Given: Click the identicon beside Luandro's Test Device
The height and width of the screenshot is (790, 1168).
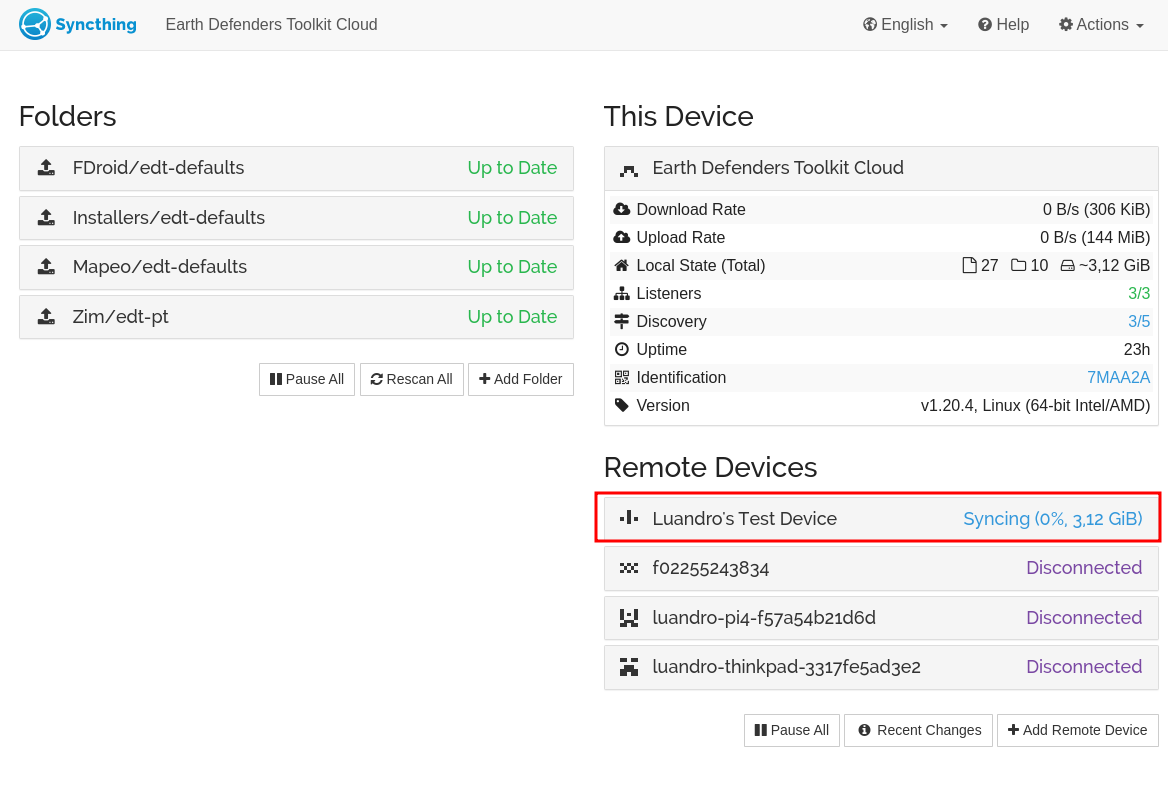Looking at the screenshot, I should [628, 518].
